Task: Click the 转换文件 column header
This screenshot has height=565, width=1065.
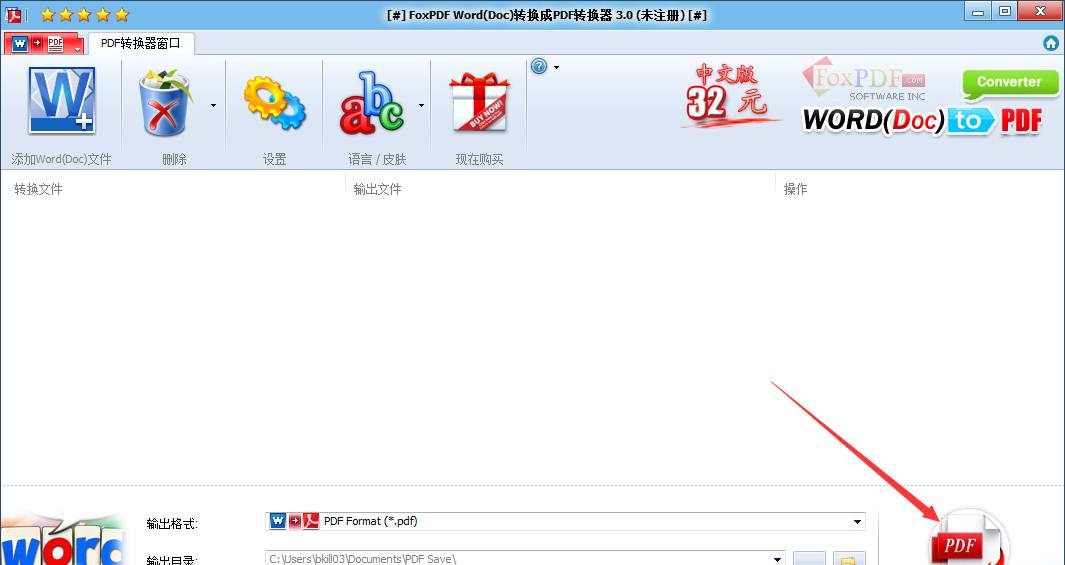Action: pos(39,189)
